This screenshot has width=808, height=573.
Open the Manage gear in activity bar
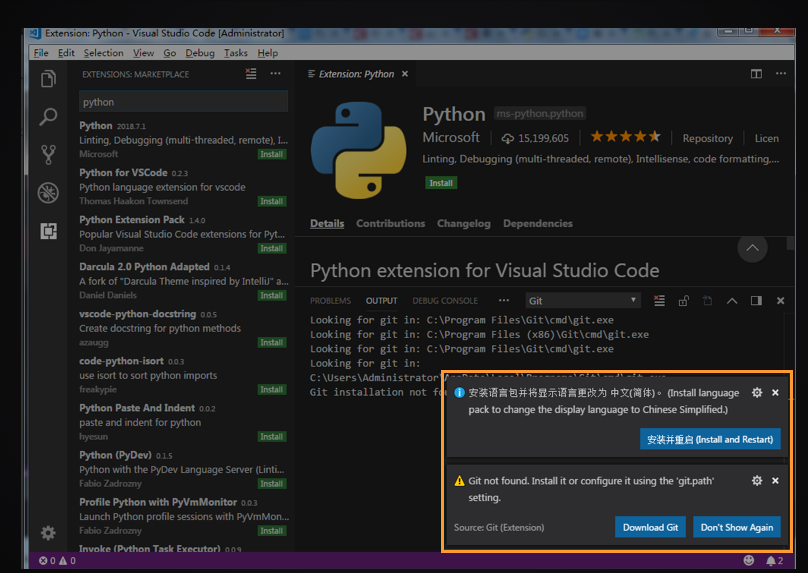(x=48, y=533)
